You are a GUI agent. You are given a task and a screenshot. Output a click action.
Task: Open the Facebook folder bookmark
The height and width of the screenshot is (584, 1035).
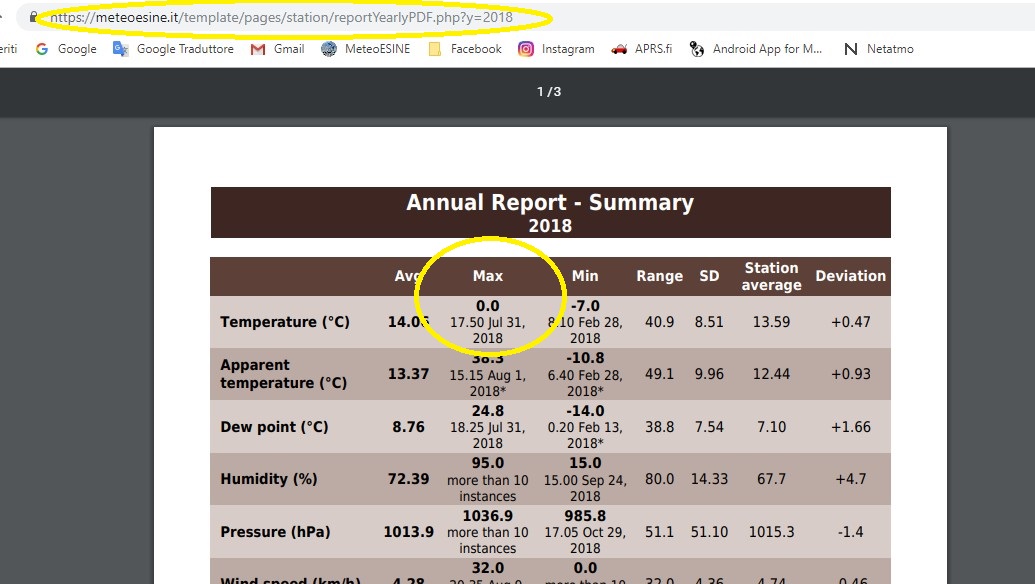(x=465, y=49)
